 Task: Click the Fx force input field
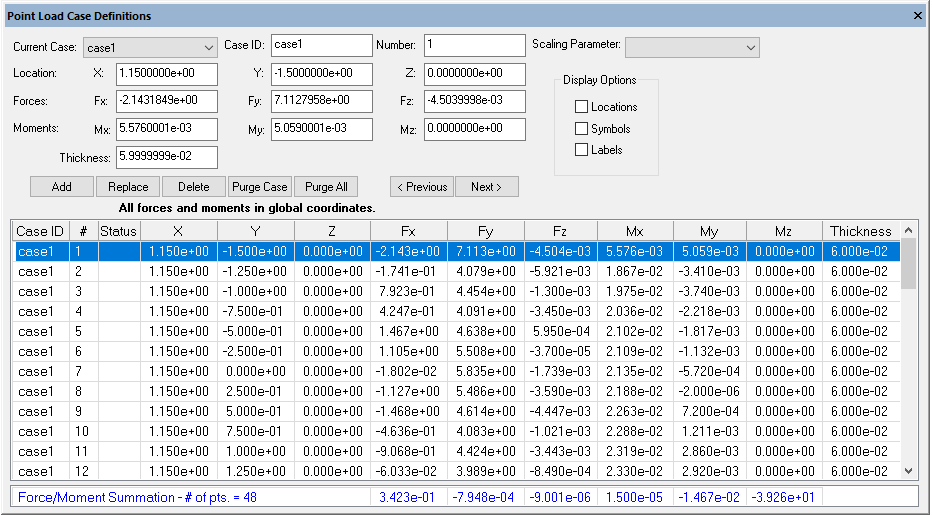click(x=167, y=101)
